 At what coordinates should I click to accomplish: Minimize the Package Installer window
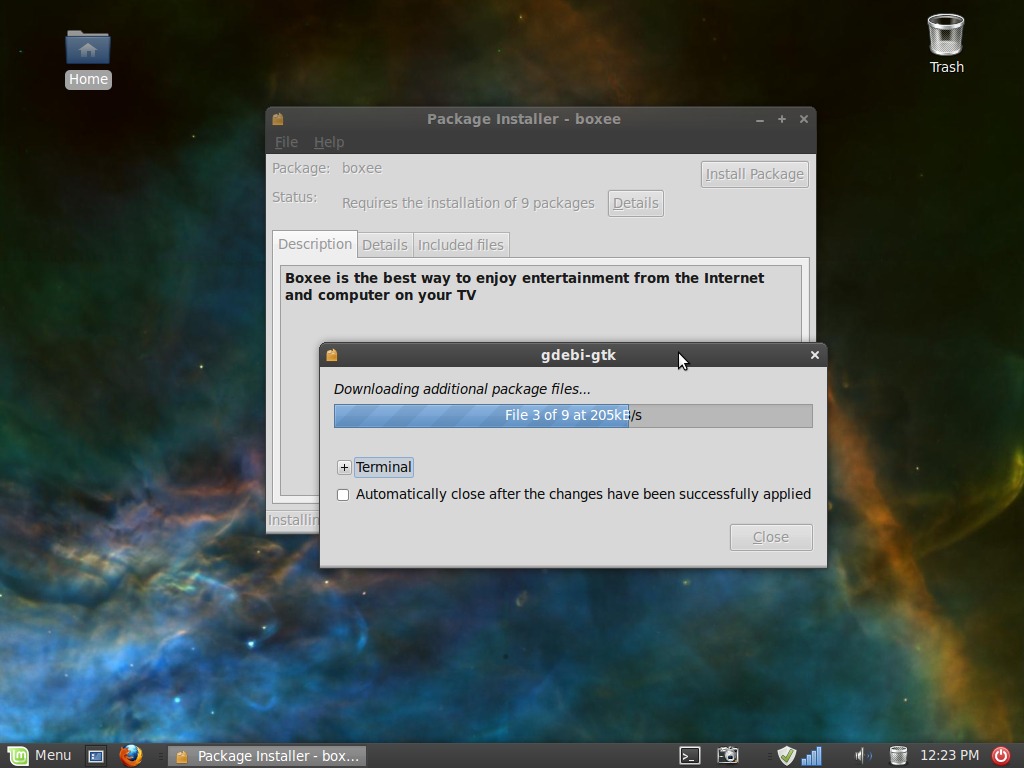[x=760, y=120]
